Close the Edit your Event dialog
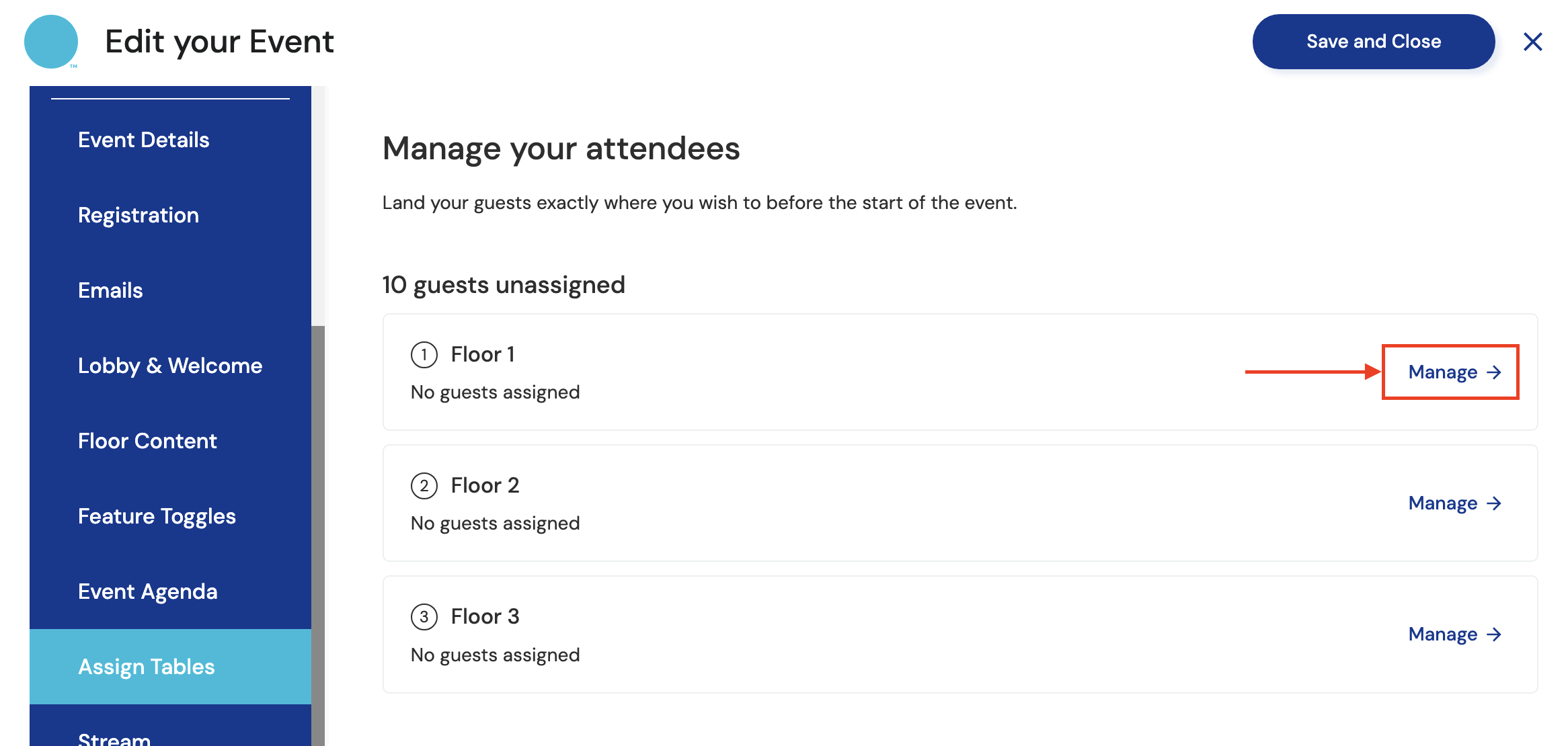 pyautogui.click(x=1532, y=42)
